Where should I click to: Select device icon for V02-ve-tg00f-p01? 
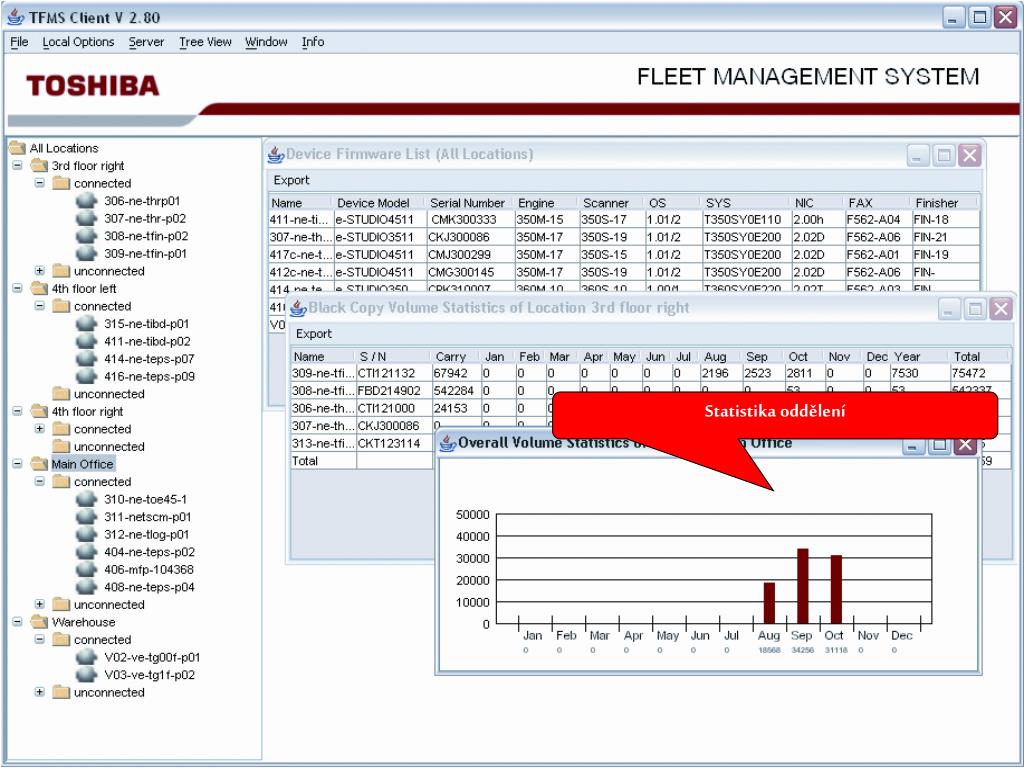pos(86,657)
